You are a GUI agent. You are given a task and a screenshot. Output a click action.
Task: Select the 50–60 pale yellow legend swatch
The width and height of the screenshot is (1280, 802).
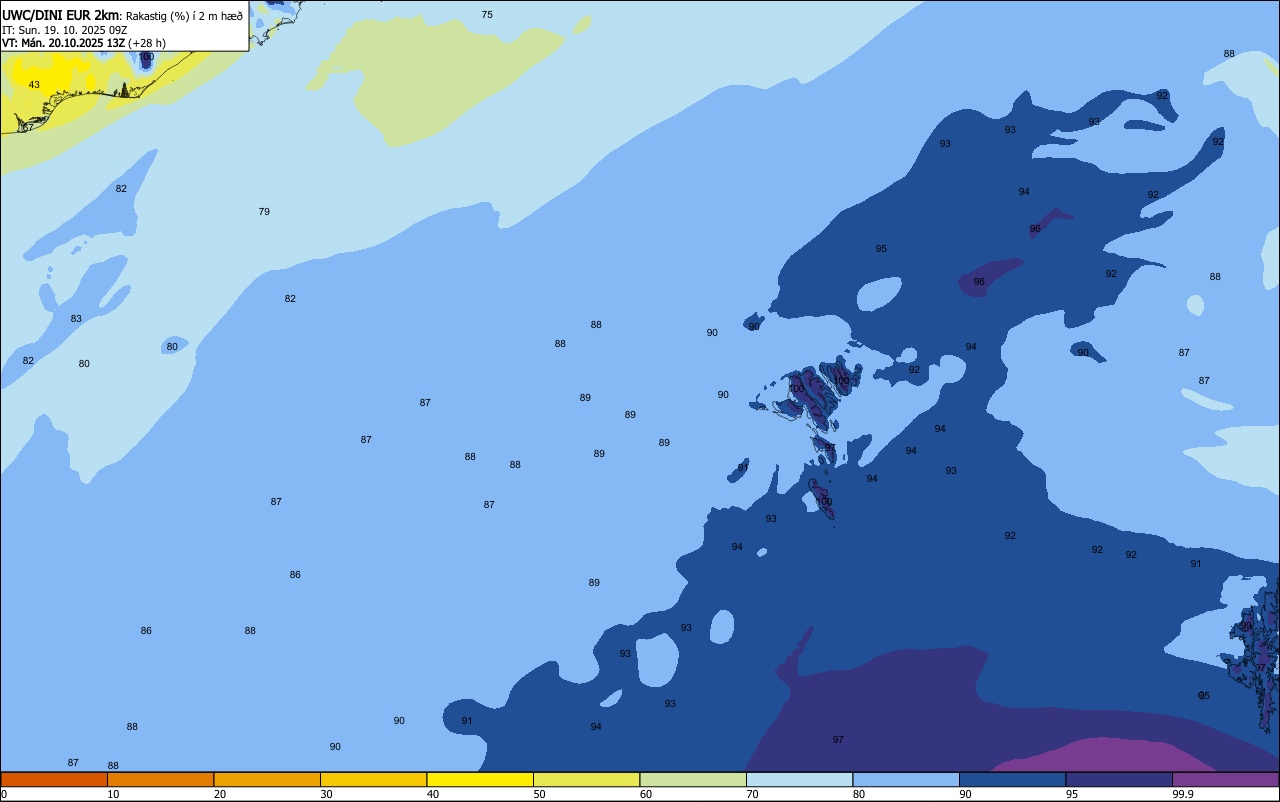point(587,779)
